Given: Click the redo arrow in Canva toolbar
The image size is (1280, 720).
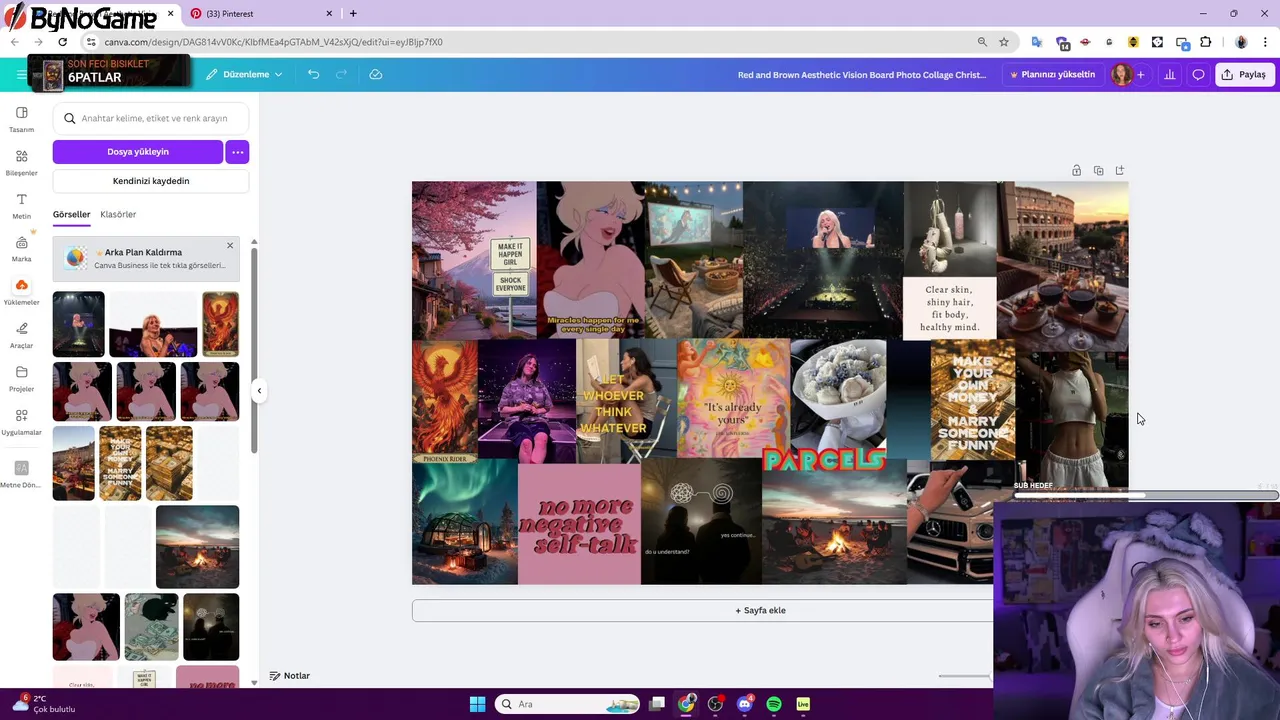Looking at the screenshot, I should coord(341,74).
